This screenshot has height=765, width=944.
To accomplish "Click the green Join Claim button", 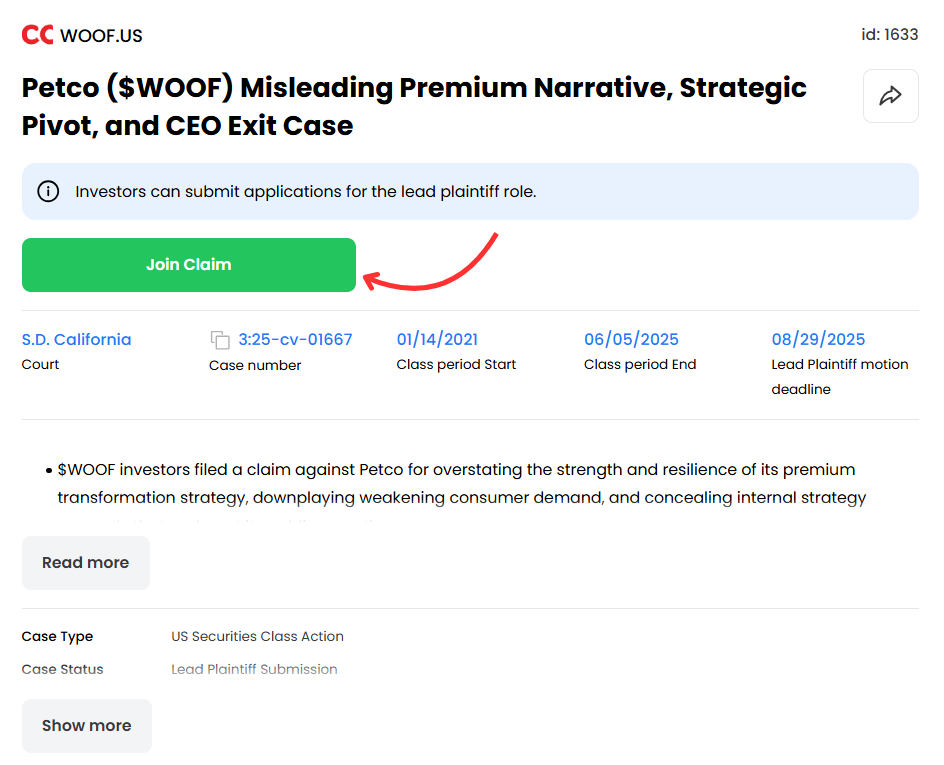I will coord(188,265).
